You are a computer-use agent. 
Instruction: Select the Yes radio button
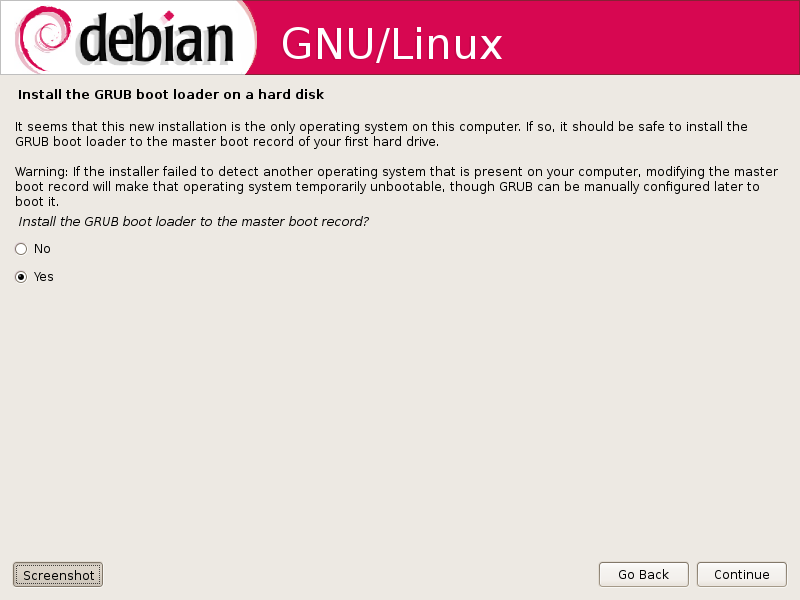pos(21,277)
